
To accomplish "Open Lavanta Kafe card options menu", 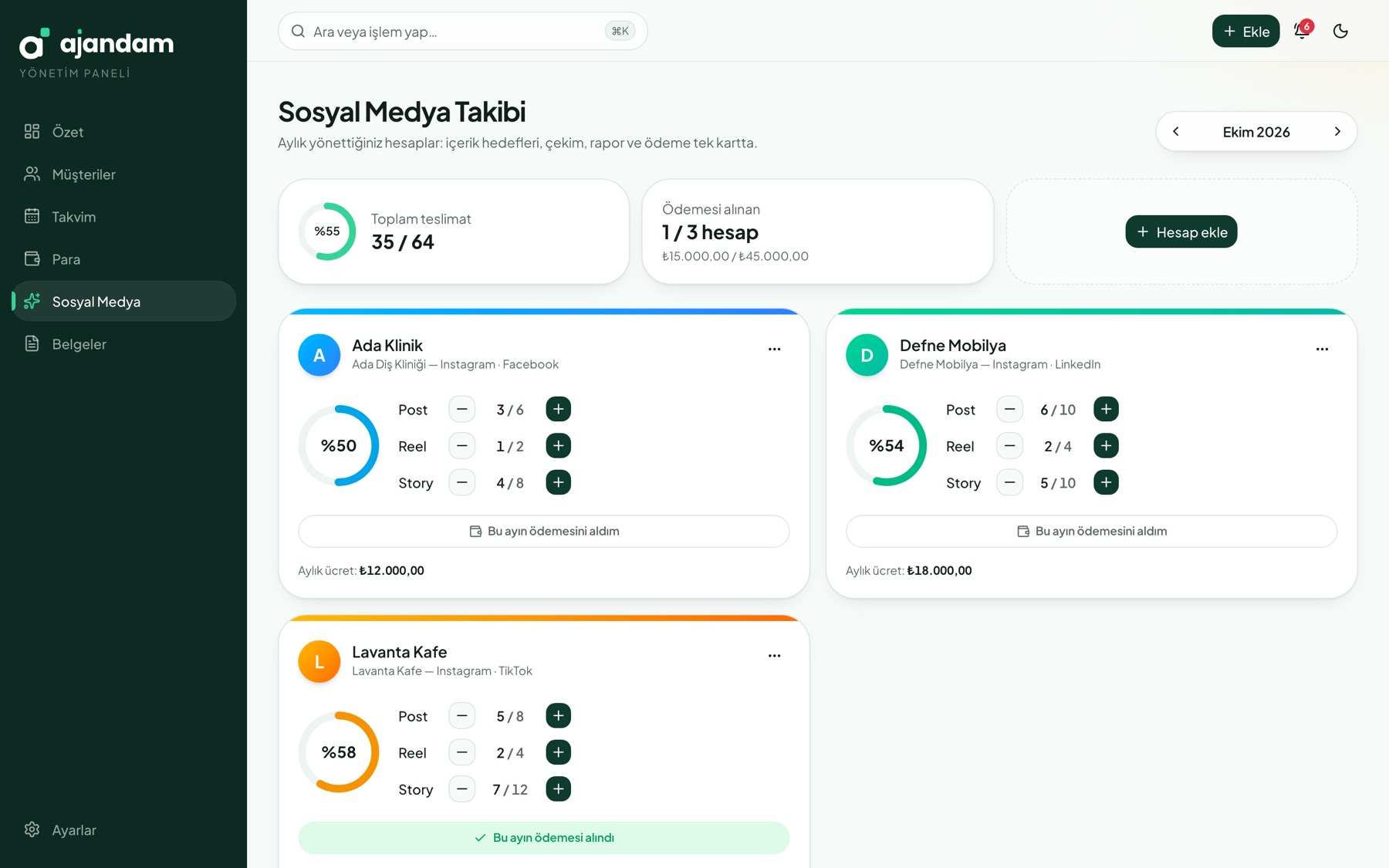I will click(x=774, y=655).
